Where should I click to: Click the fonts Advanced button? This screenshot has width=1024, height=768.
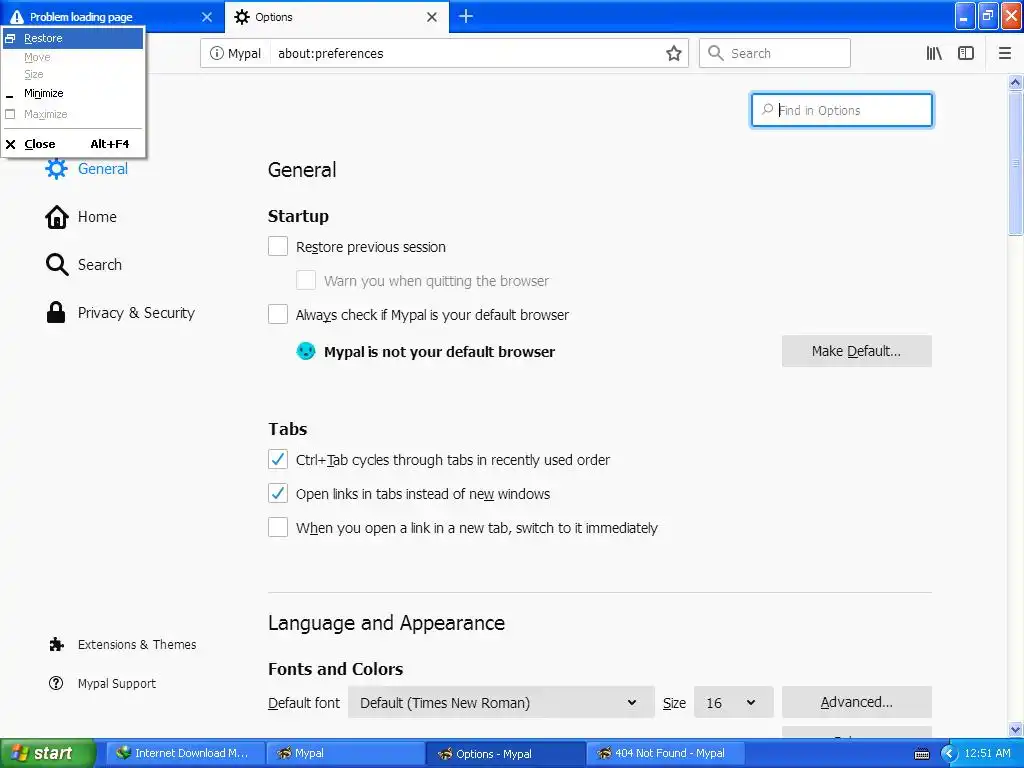pos(856,702)
